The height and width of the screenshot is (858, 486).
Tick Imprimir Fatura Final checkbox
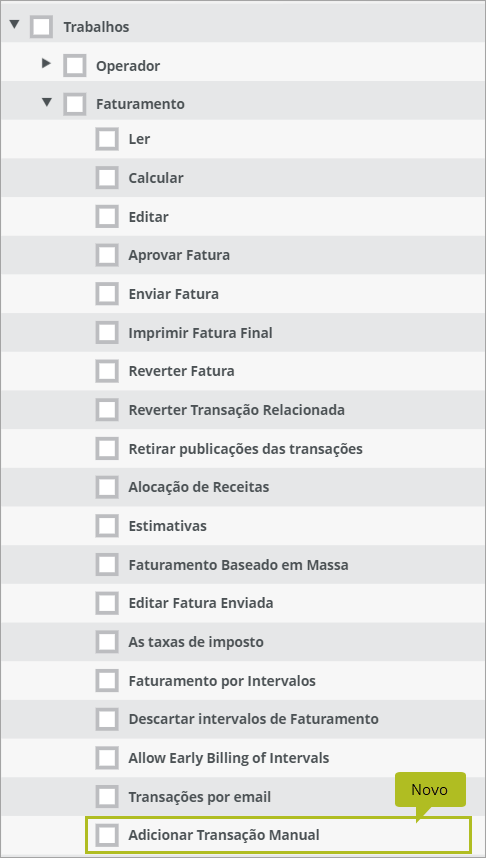pyautogui.click(x=107, y=333)
